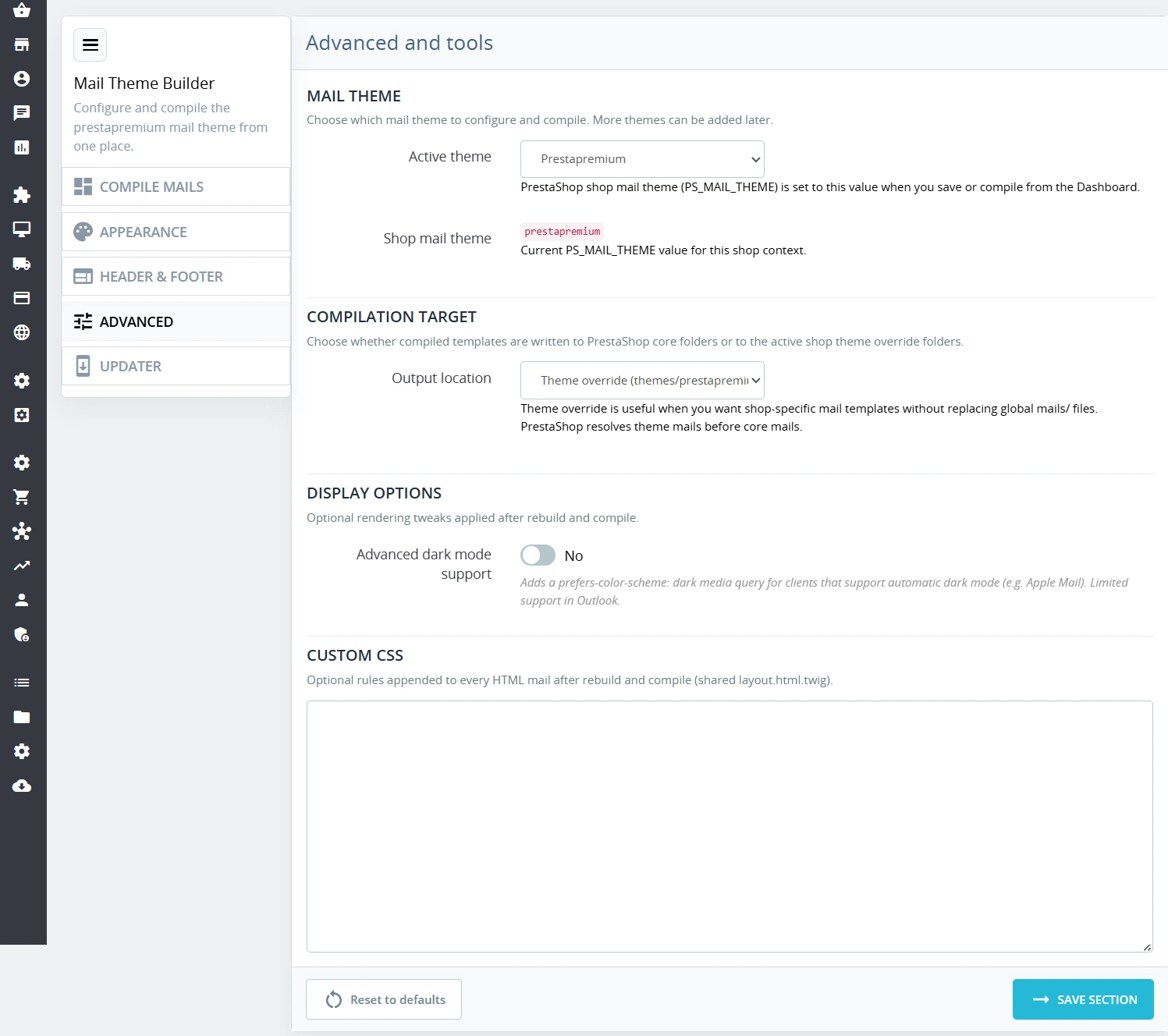Open the Design monitor icon
The width and height of the screenshot is (1168, 1036).
[22, 229]
